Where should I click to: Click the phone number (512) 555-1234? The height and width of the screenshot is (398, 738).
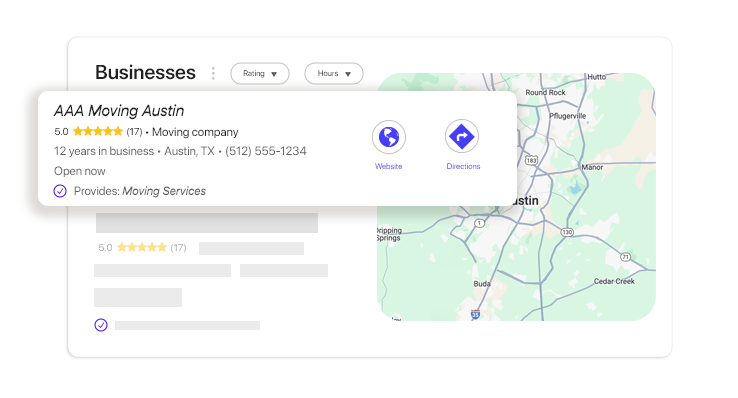click(266, 151)
